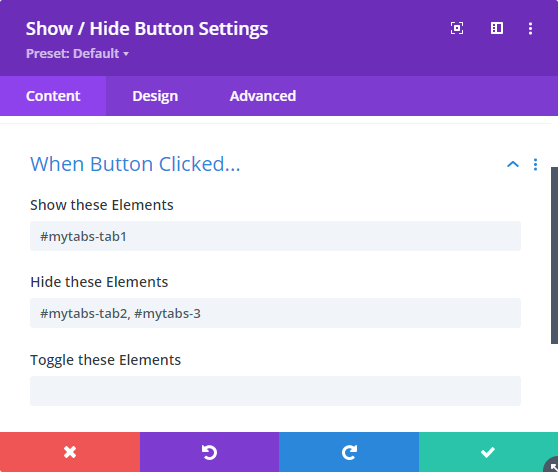Viewport: 558px width, 472px height.
Task: Open the Preset: Default dropdown
Action: (77, 53)
